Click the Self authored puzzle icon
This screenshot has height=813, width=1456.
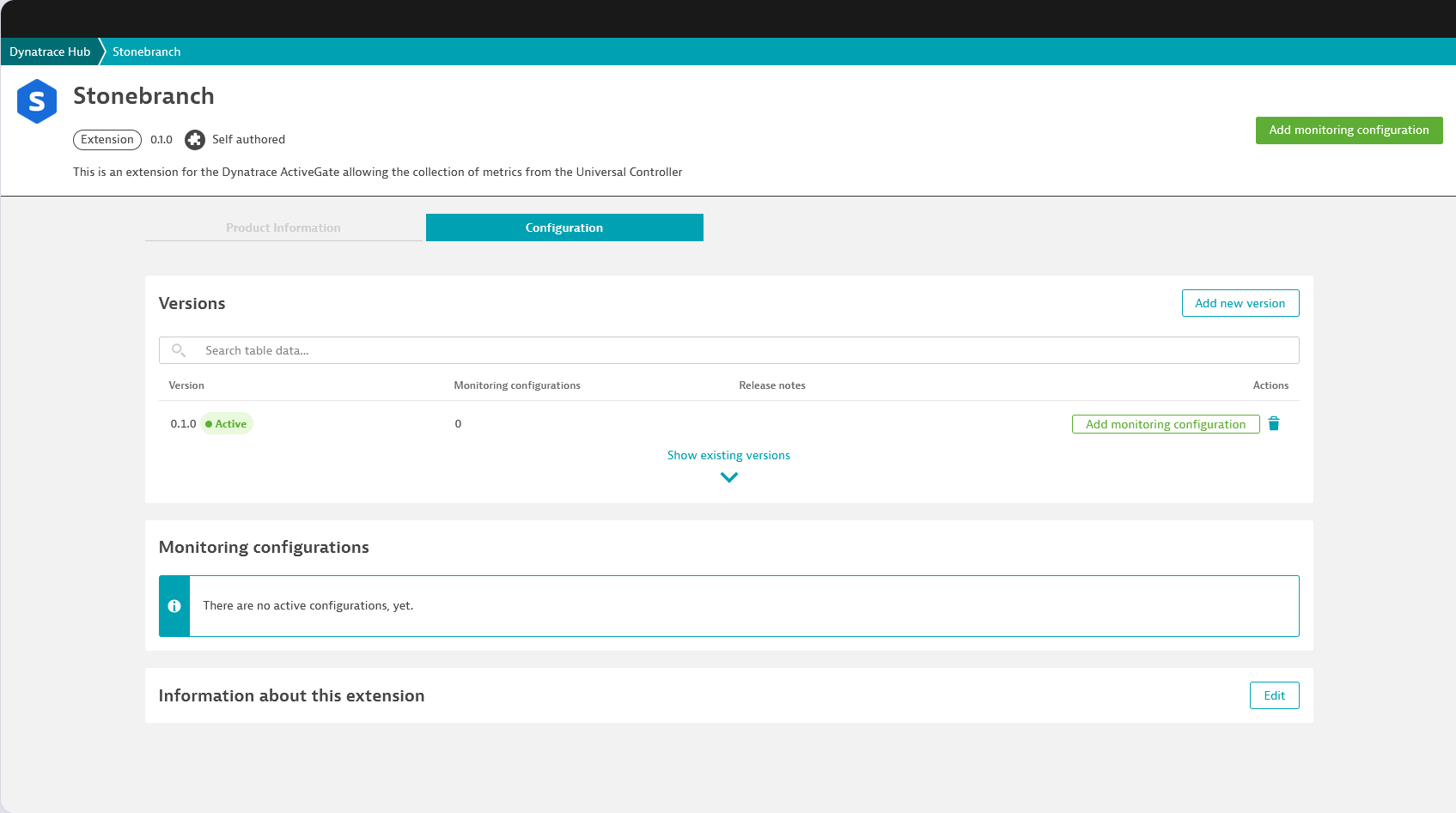[195, 139]
